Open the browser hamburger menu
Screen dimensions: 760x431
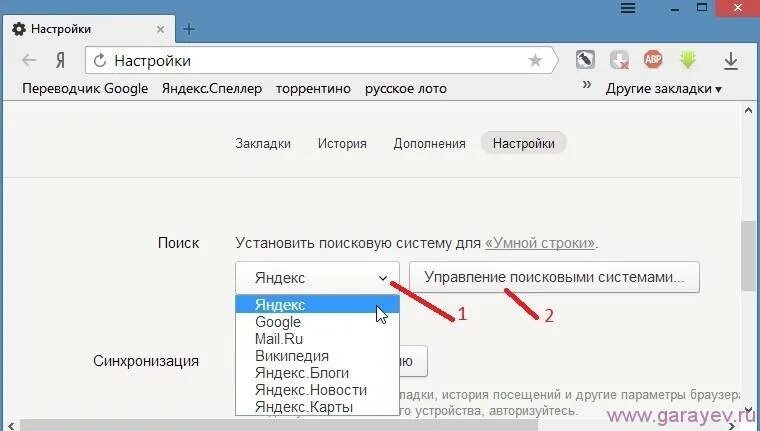coord(628,8)
